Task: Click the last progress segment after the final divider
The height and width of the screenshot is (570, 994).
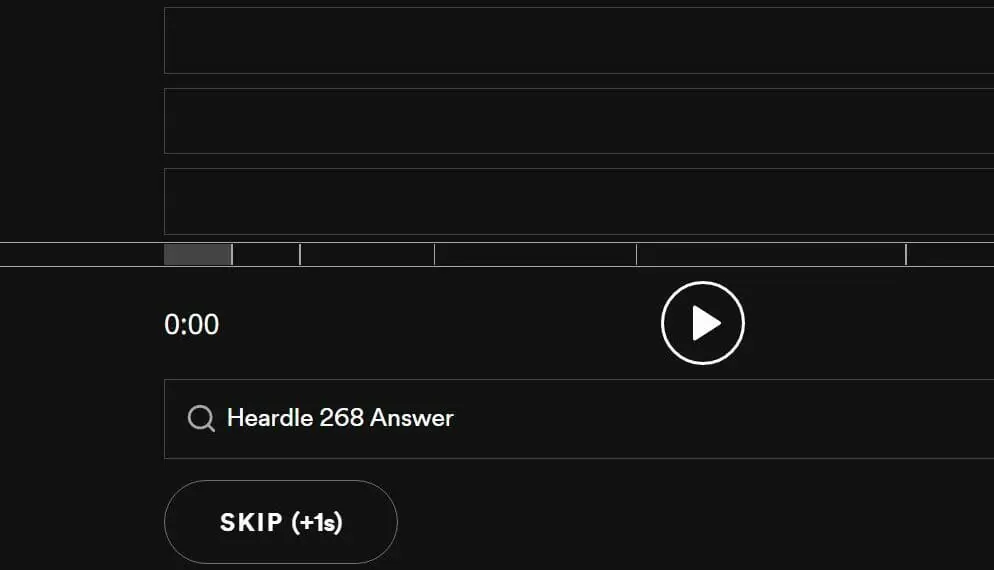Action: click(950, 255)
